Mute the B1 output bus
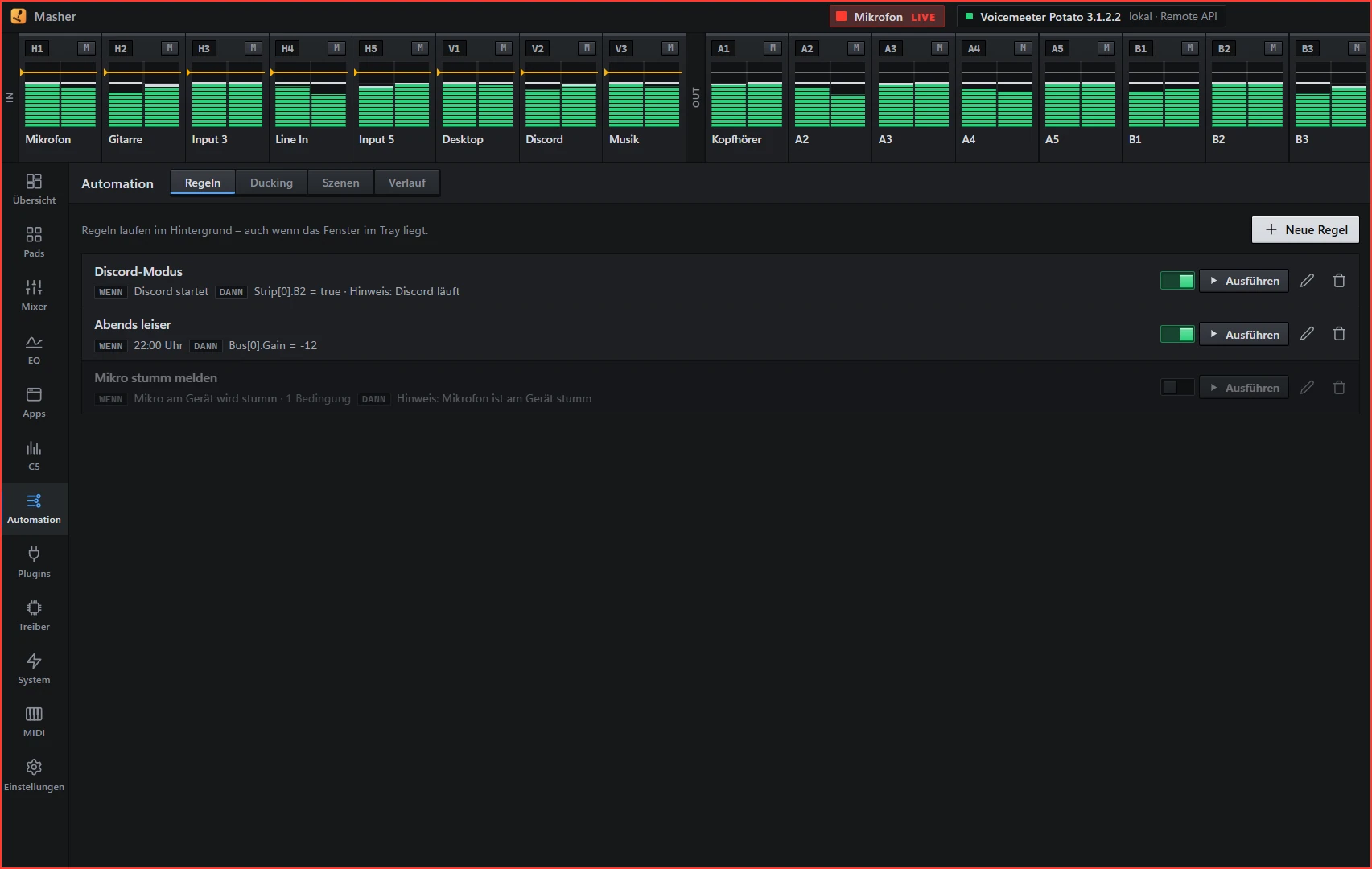Viewport: 1372px width, 869px height. [1189, 48]
